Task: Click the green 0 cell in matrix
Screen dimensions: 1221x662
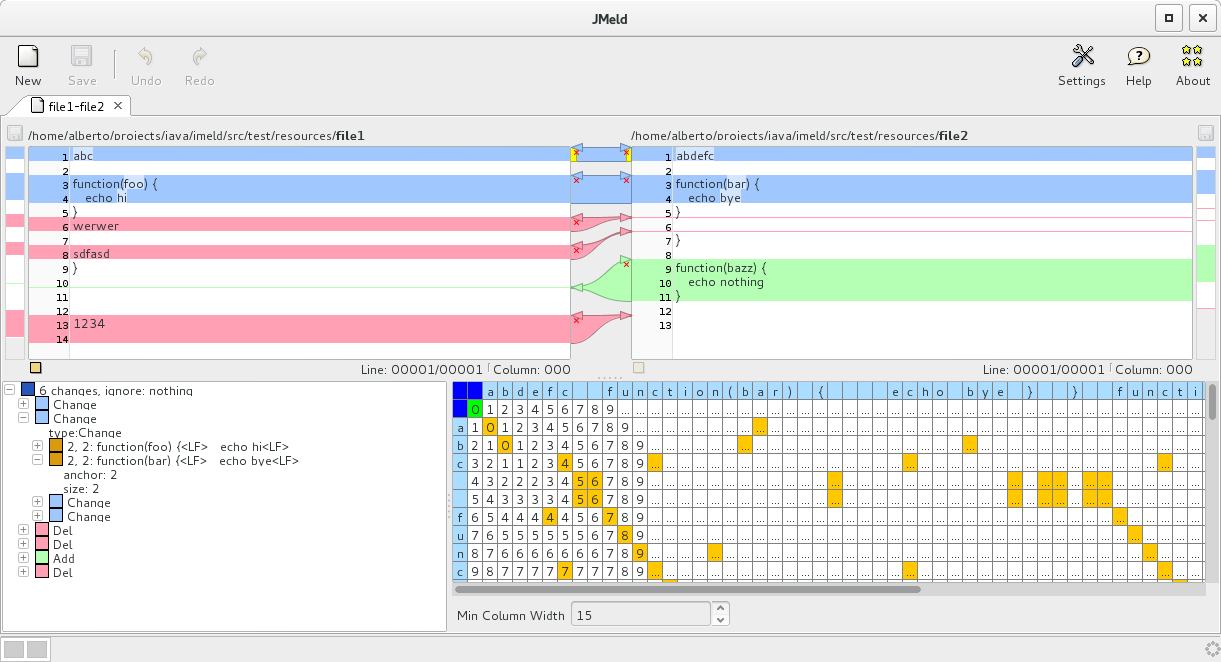Action: coord(475,408)
